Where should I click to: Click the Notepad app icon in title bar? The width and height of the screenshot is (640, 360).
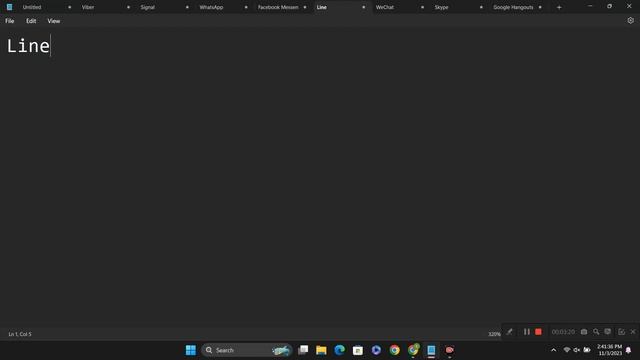(x=9, y=7)
